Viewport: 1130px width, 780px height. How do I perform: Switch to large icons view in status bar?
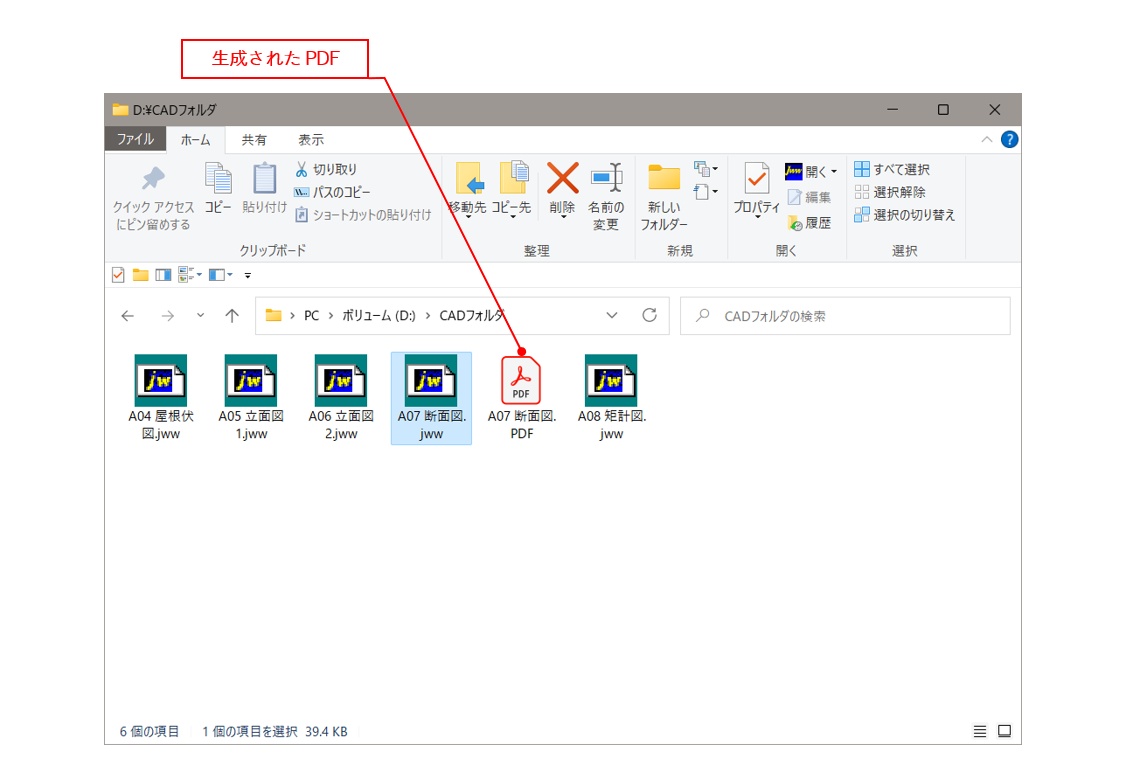coord(1004,732)
